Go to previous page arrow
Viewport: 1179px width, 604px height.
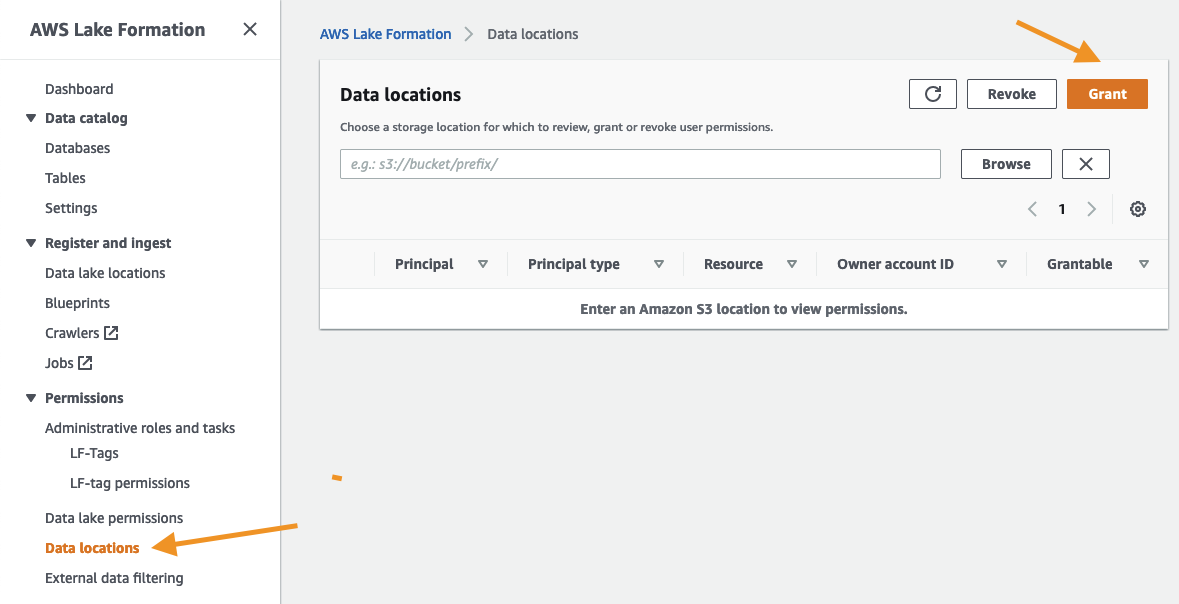point(1032,209)
